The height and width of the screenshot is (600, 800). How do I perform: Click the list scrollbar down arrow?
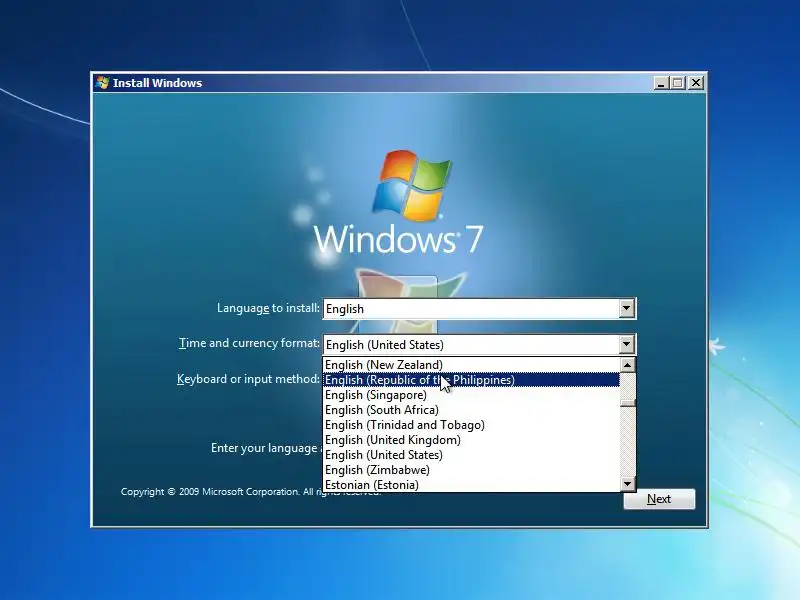628,483
